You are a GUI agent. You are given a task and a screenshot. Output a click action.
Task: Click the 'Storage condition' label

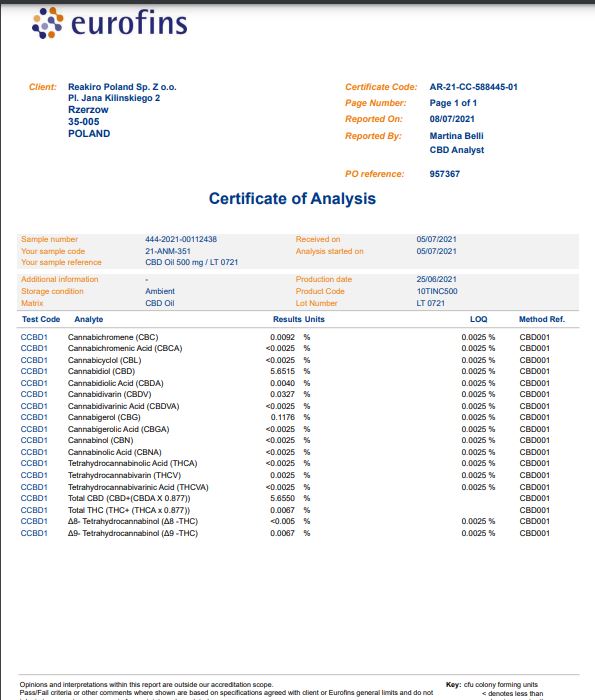[x=52, y=292]
